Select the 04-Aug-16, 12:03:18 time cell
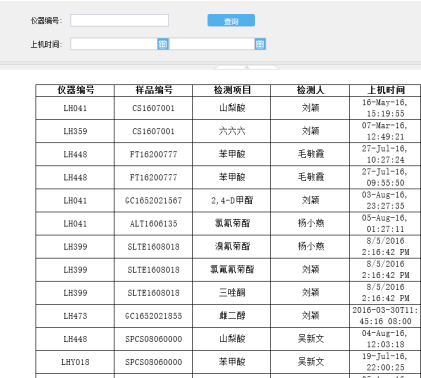The width and height of the screenshot is (421, 378). (x=385, y=339)
